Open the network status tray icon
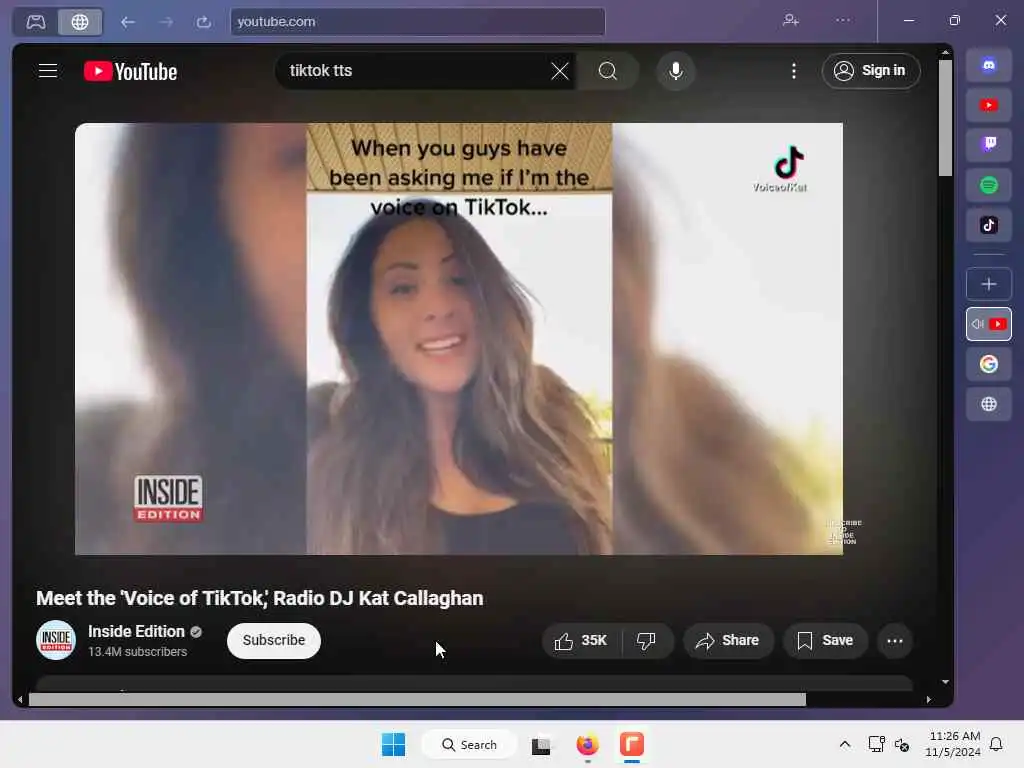Screen dimensions: 1024x768 (876, 744)
